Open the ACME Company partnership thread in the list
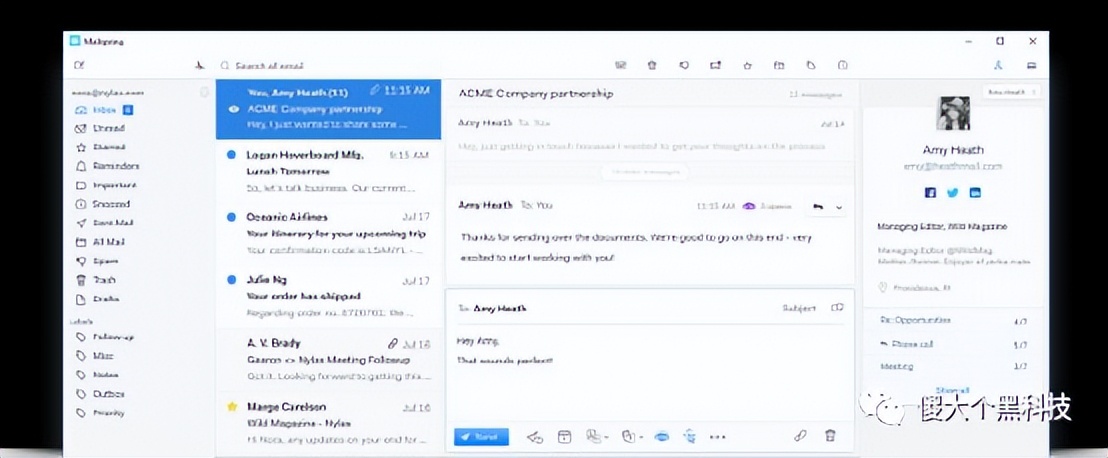1108x458 pixels. coord(329,109)
